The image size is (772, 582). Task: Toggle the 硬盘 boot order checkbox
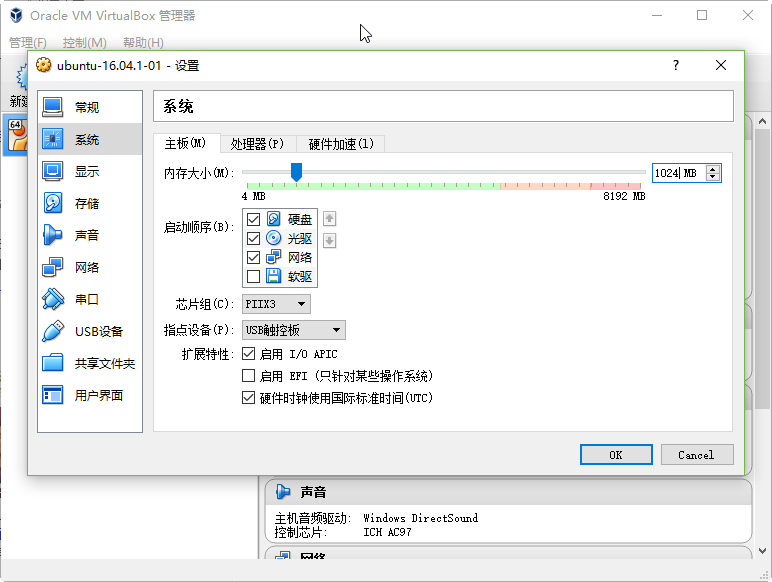(253, 219)
